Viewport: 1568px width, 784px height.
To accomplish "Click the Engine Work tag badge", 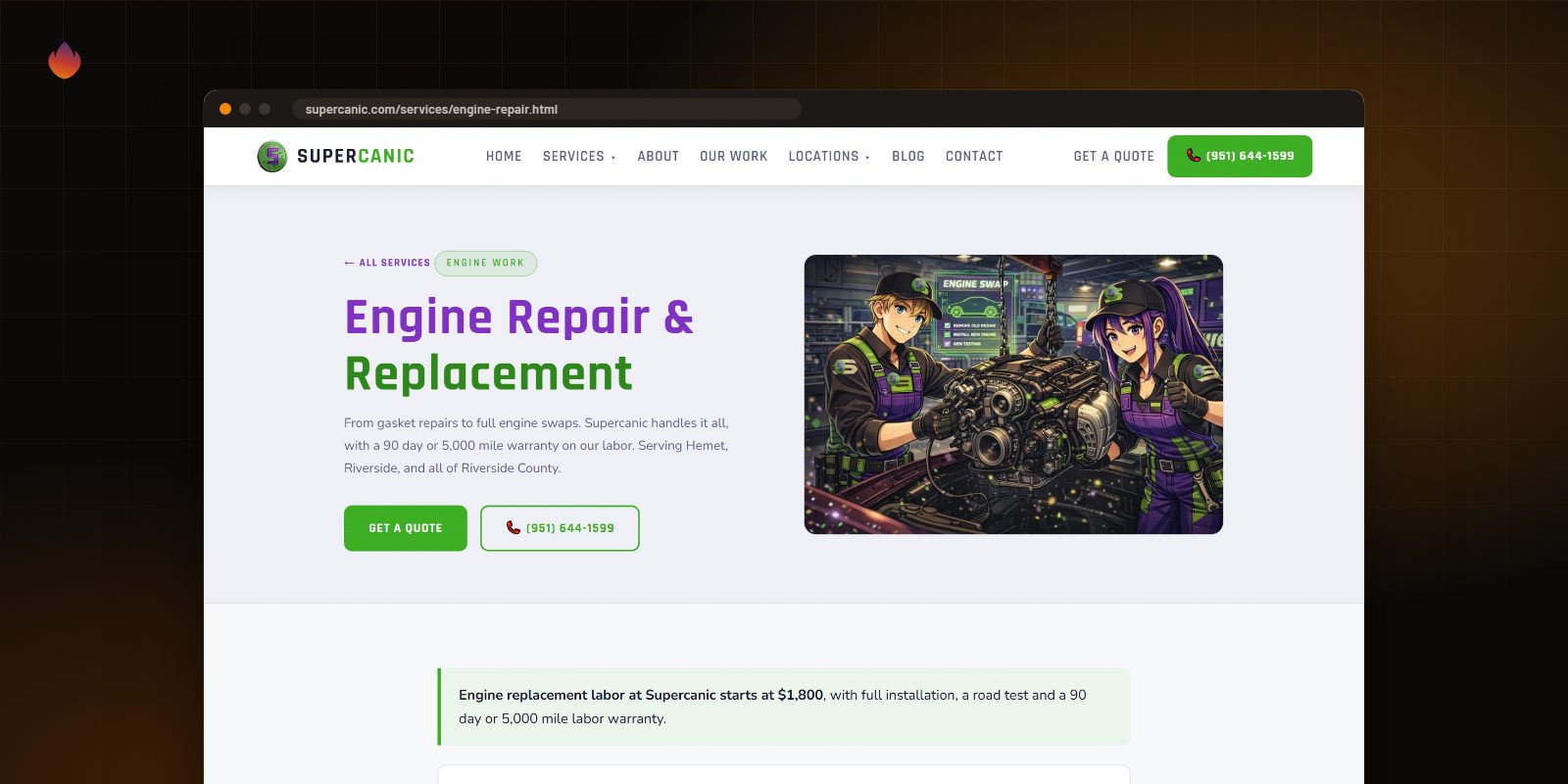I will (x=486, y=263).
